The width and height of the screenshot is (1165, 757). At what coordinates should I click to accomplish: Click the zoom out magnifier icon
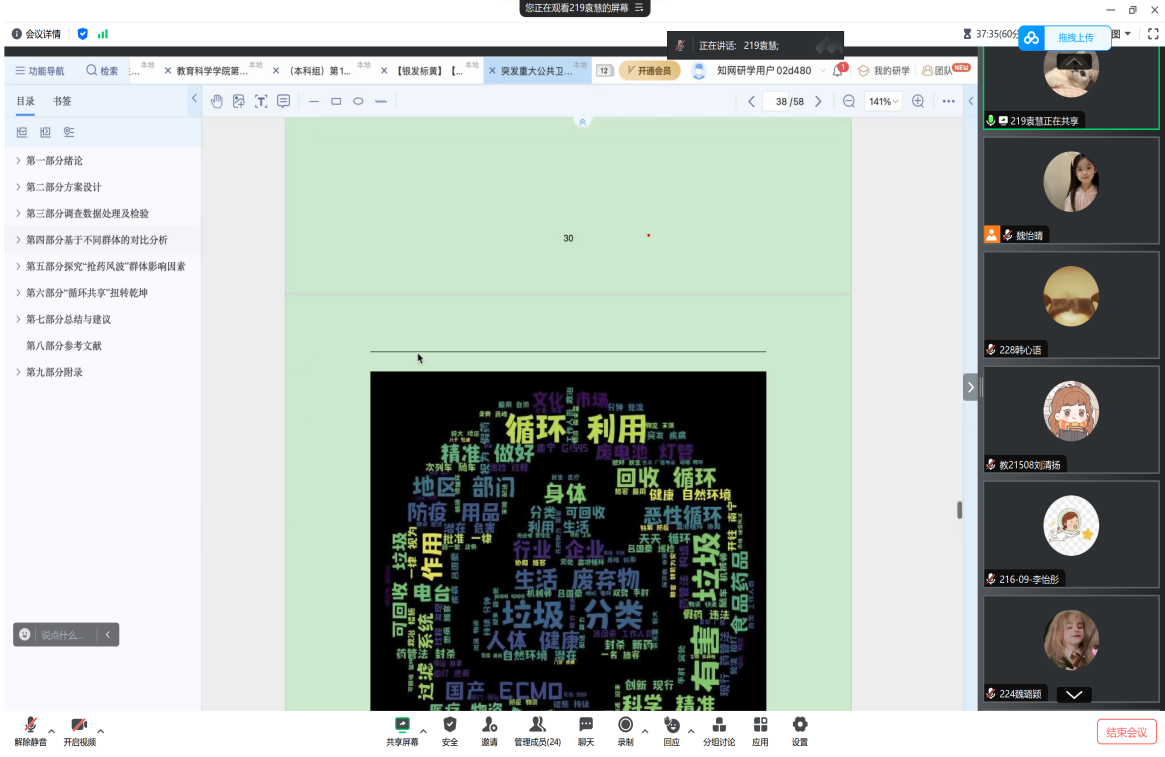(849, 101)
